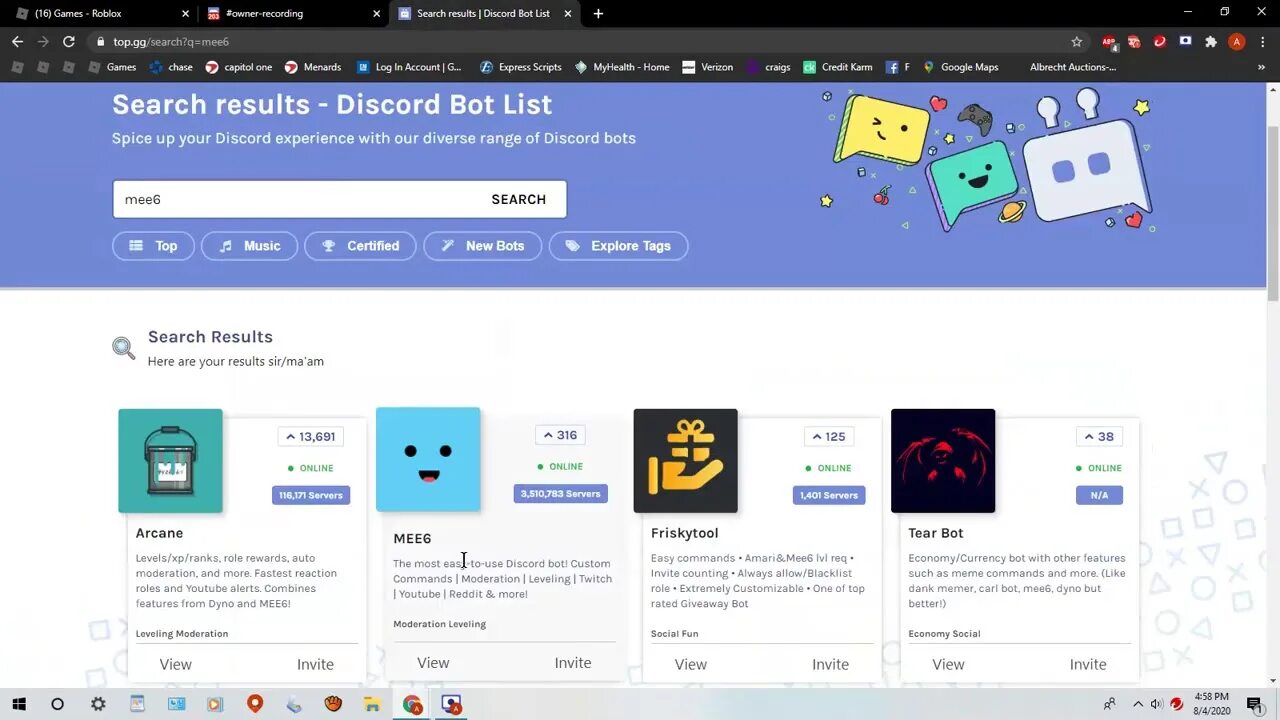Click the Trend Micro red swirl extension icon

(1160, 42)
